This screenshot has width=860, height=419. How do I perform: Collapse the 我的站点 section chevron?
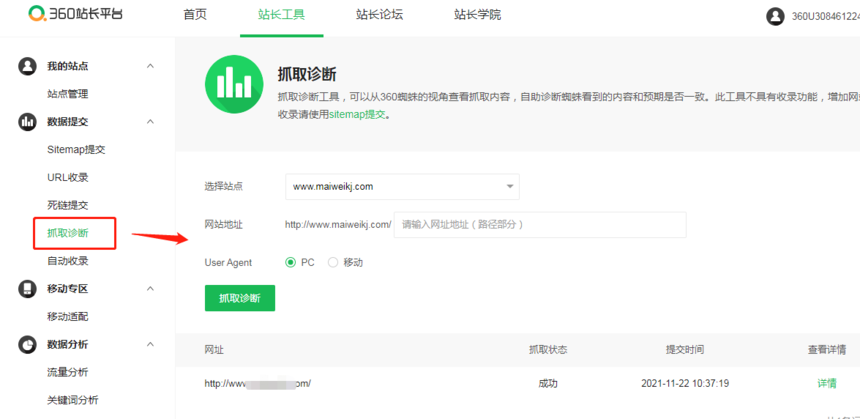[x=150, y=66]
